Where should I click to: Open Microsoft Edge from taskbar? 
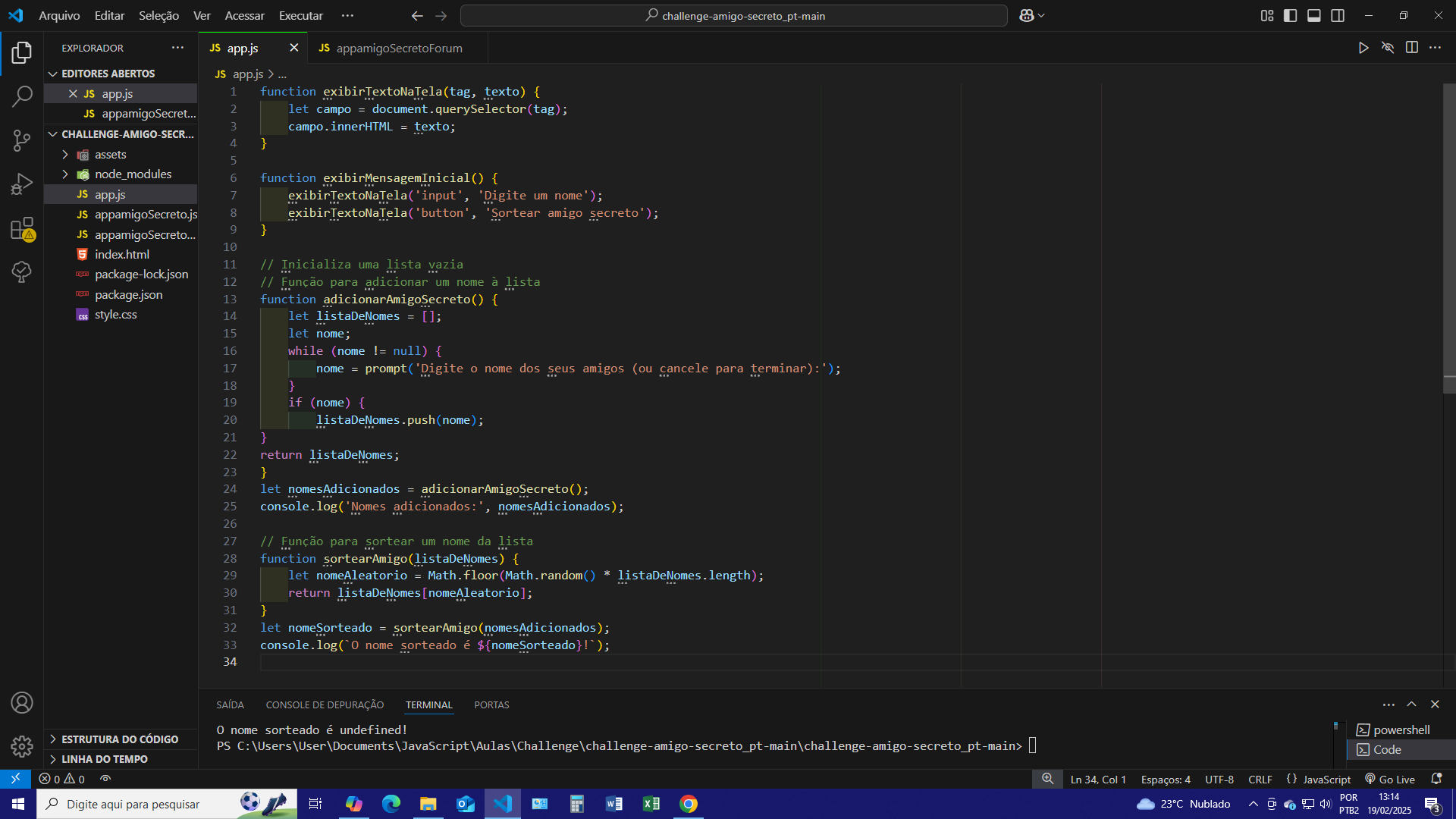(x=391, y=804)
